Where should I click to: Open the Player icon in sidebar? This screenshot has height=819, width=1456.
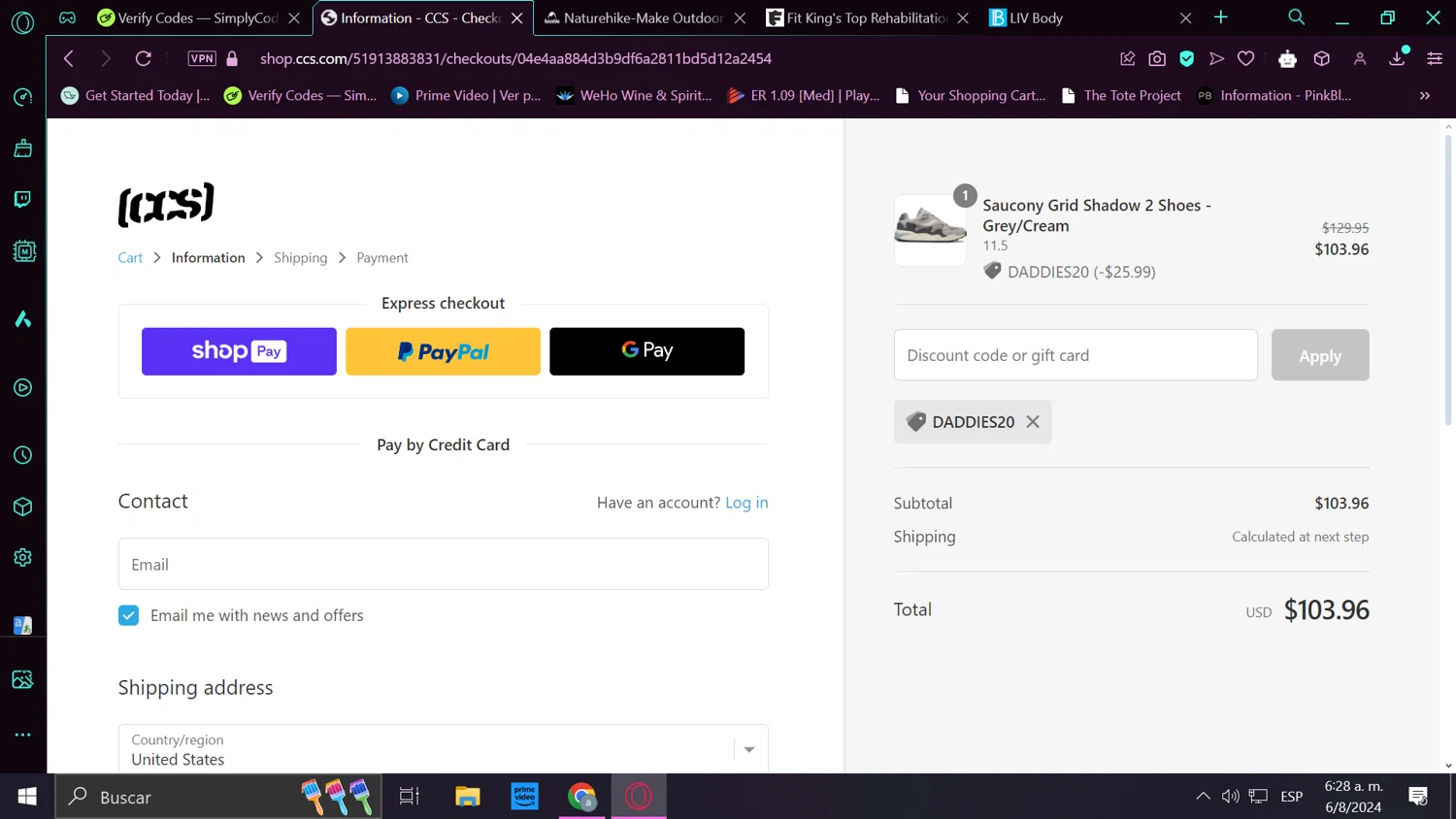tap(22, 388)
